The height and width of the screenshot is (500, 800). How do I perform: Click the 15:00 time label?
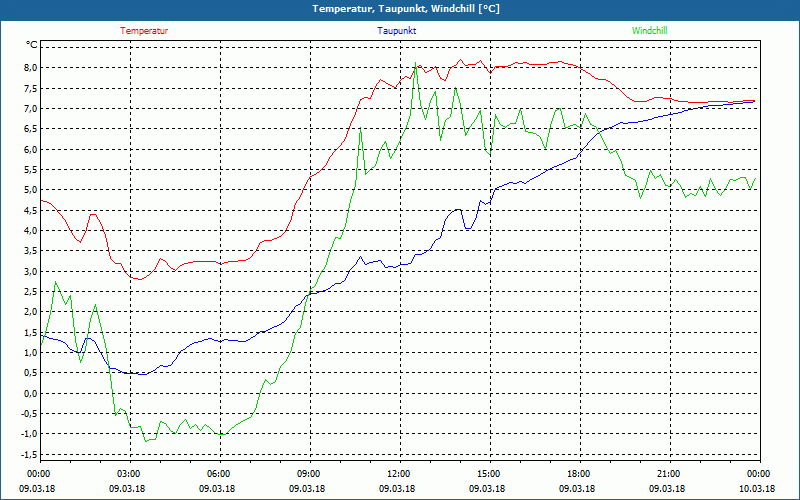point(487,474)
